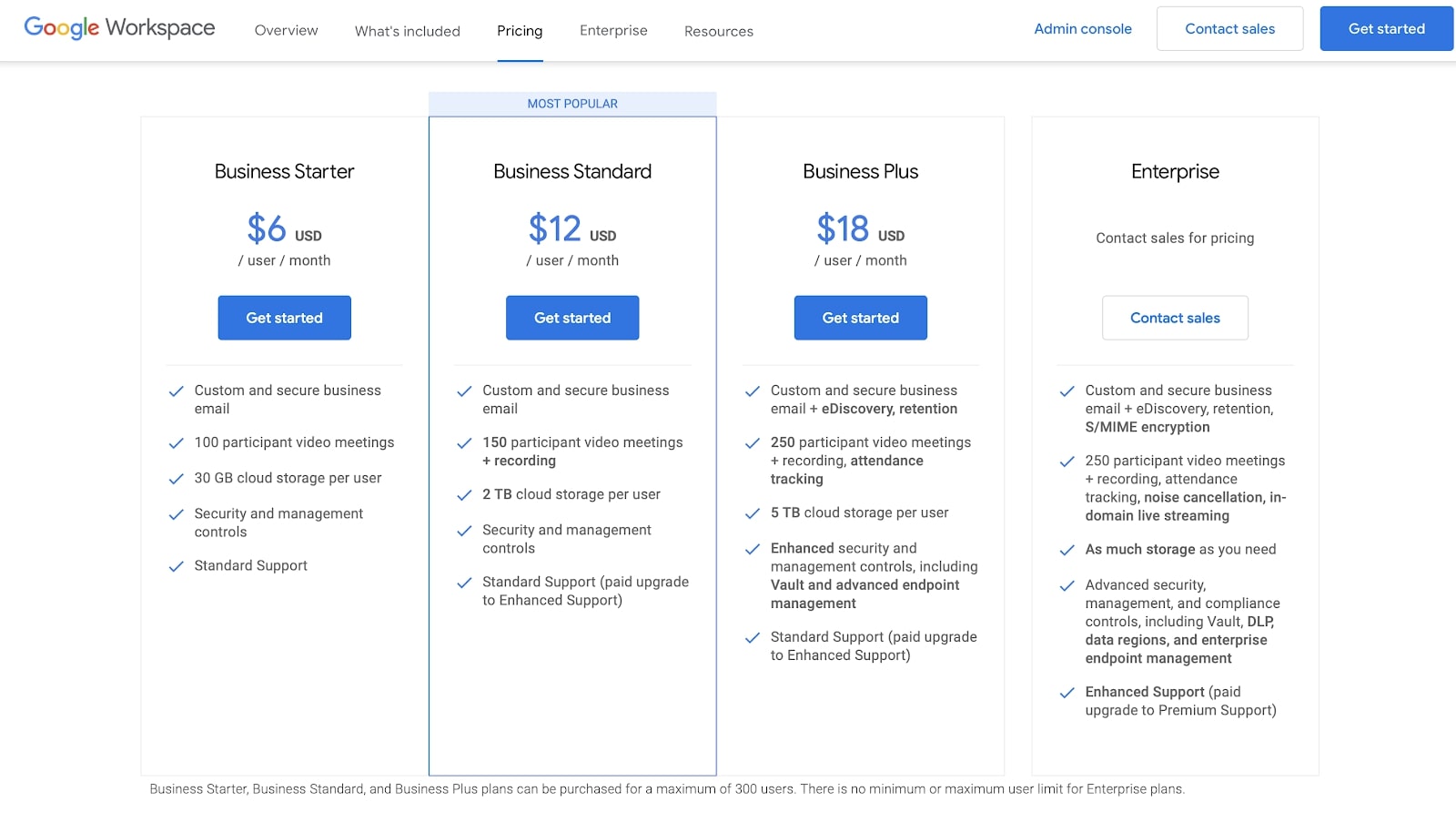Open the Admin console link
Screen dimensions: 1456x822
(1083, 29)
